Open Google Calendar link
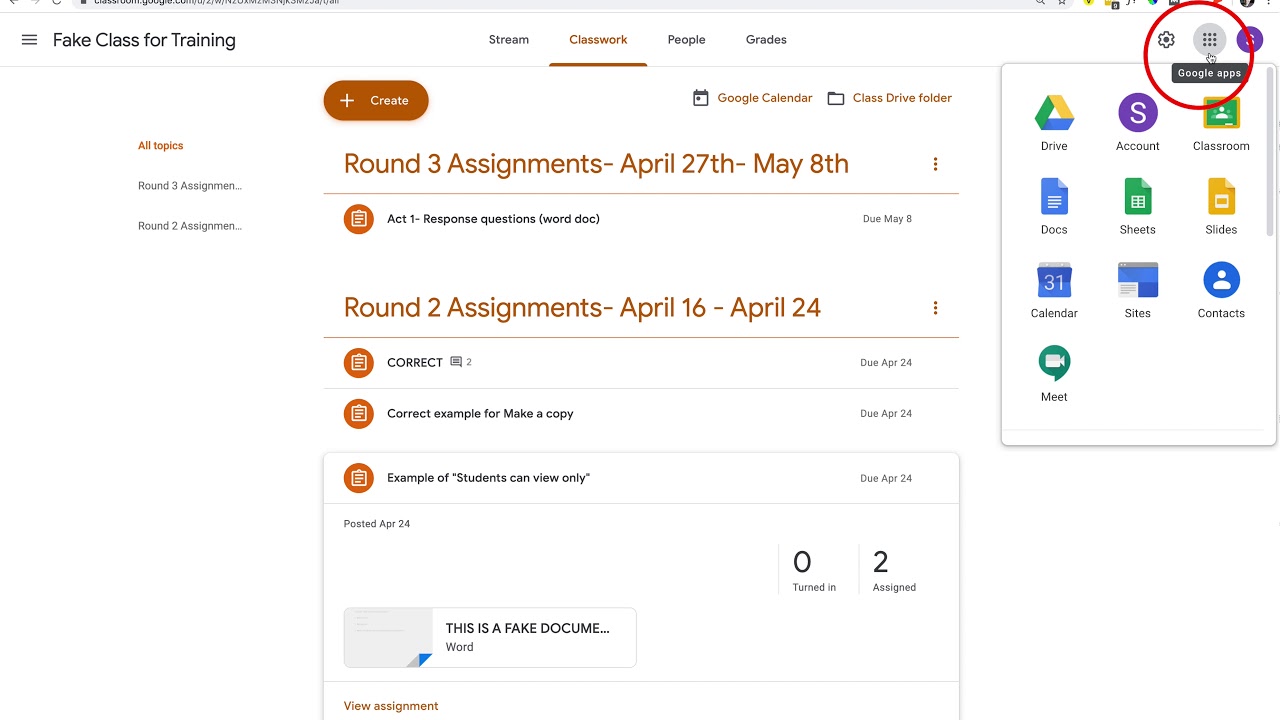 coord(752,98)
